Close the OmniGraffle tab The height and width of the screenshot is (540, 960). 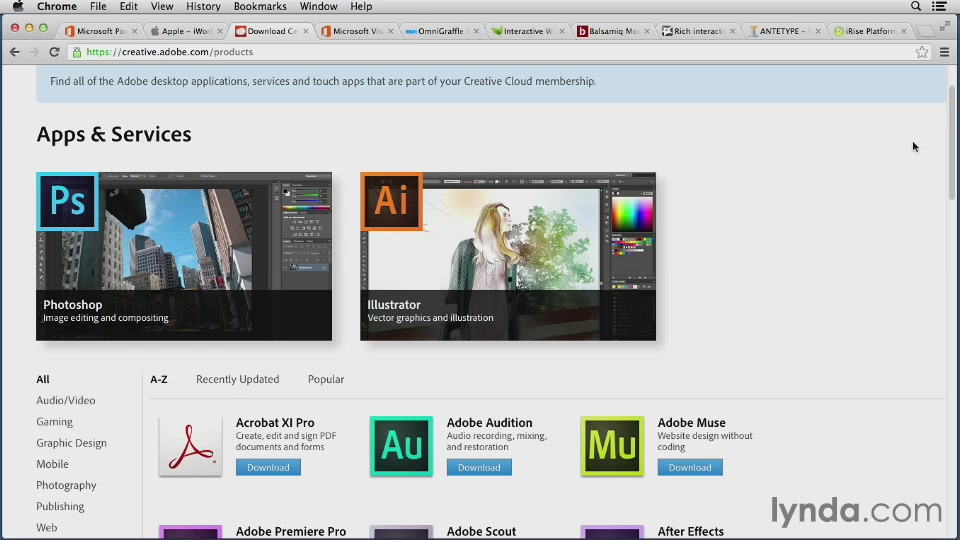476,31
